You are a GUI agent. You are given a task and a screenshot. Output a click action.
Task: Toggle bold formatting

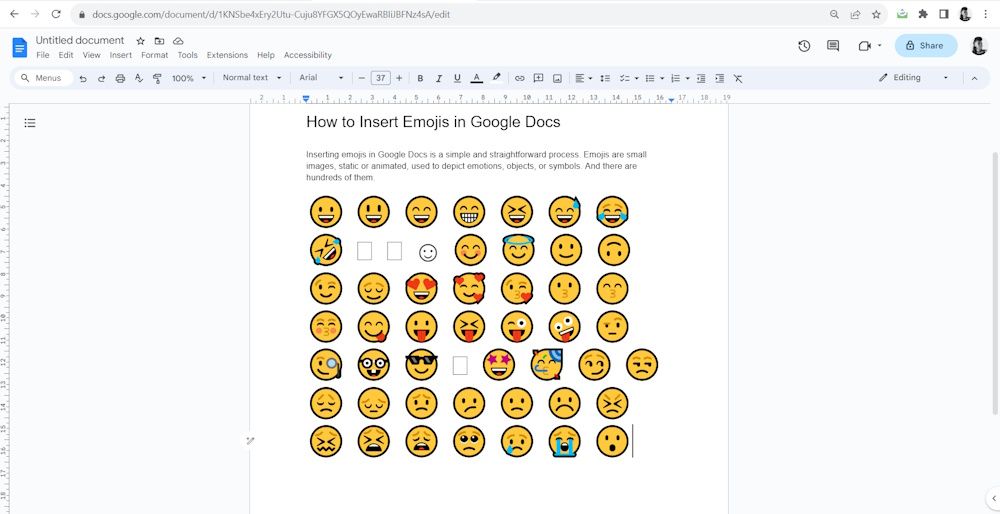(x=420, y=78)
